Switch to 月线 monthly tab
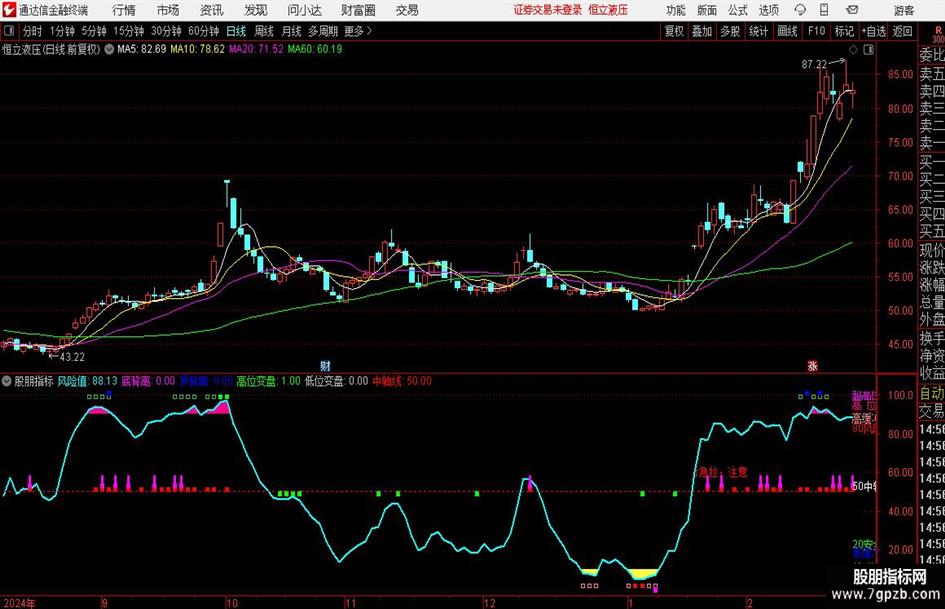This screenshot has height=609, width=945. tap(292, 31)
